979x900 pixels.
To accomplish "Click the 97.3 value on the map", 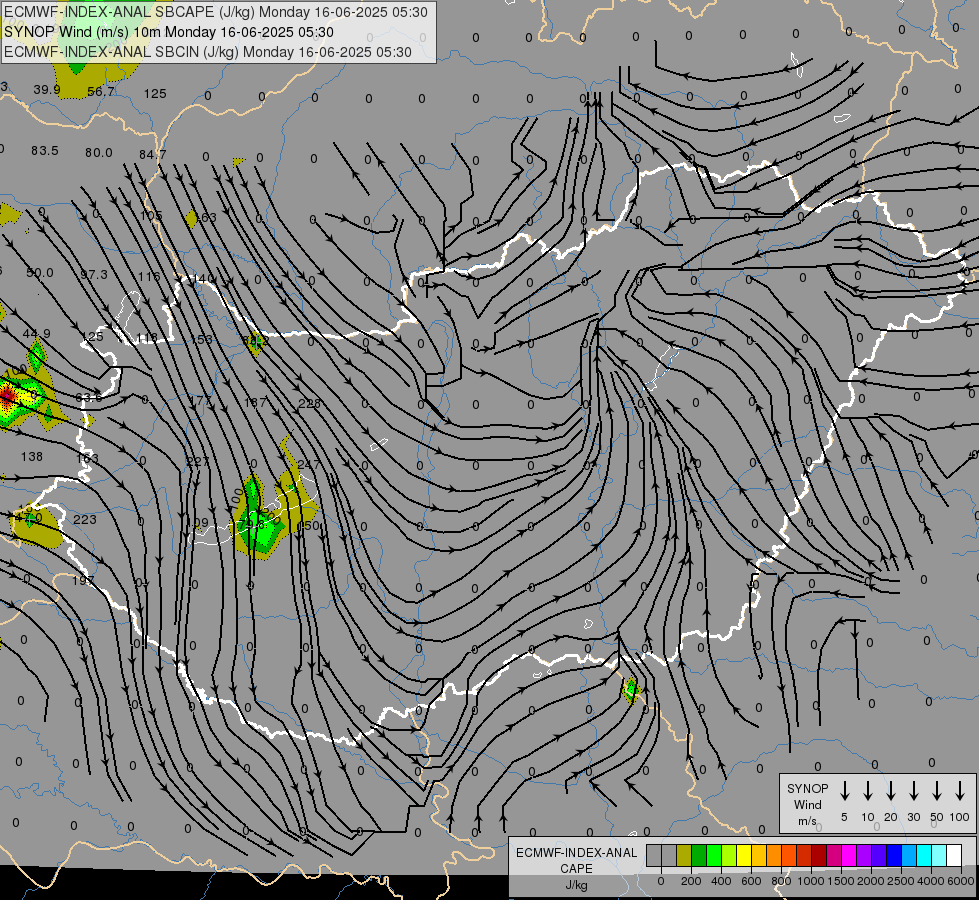I will (x=94, y=274).
